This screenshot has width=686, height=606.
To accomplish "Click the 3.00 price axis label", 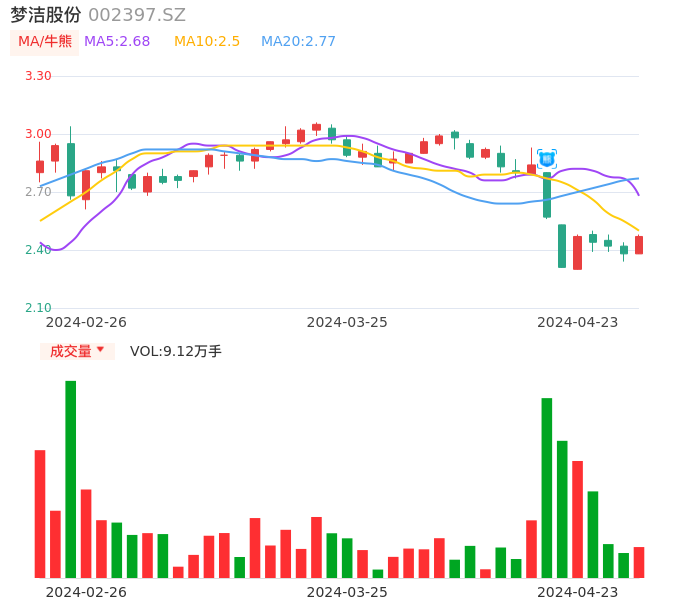I will tap(38, 134).
